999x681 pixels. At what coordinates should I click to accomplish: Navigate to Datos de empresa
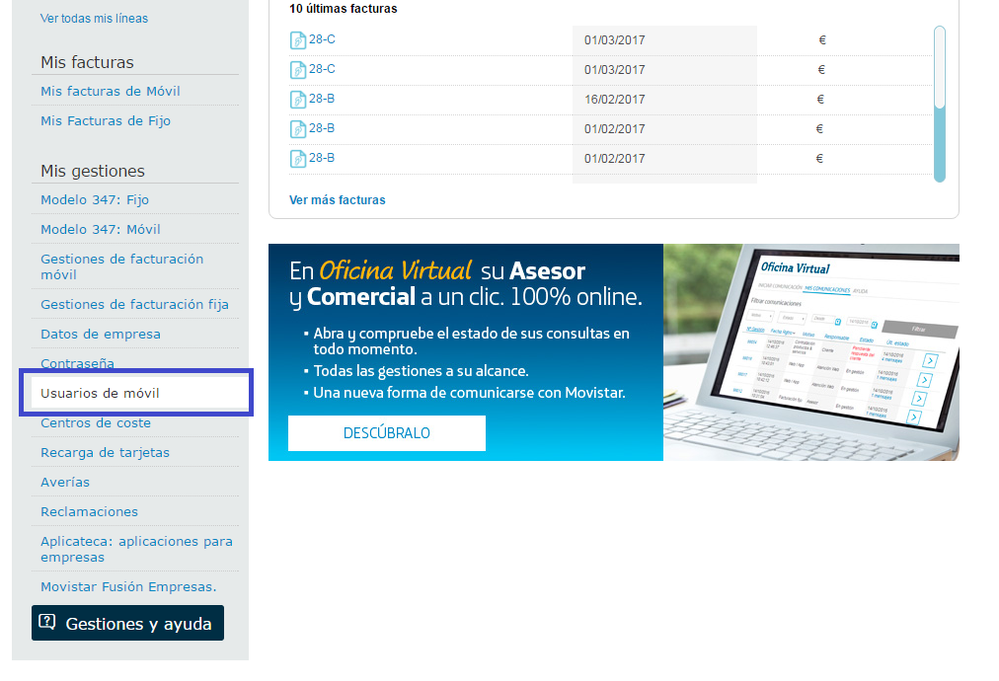pyautogui.click(x=100, y=334)
